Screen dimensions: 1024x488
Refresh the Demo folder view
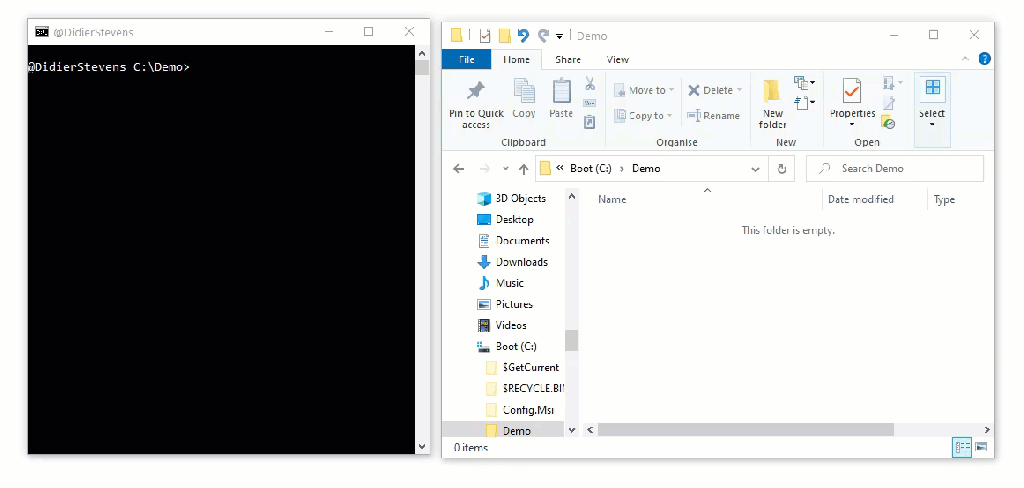click(x=783, y=169)
